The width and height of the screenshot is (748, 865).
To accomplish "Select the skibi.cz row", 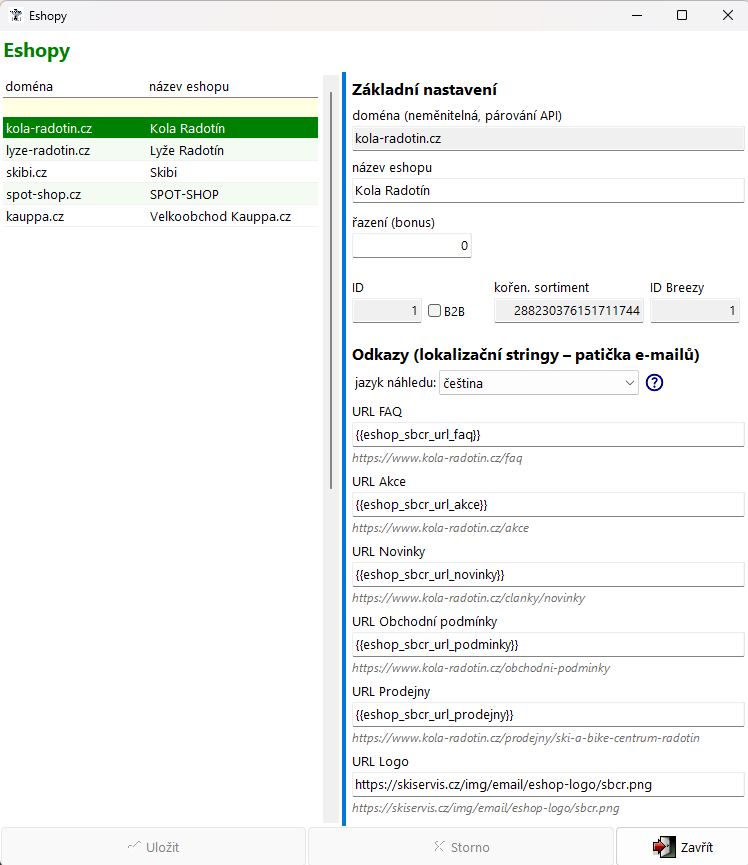I will (x=161, y=172).
